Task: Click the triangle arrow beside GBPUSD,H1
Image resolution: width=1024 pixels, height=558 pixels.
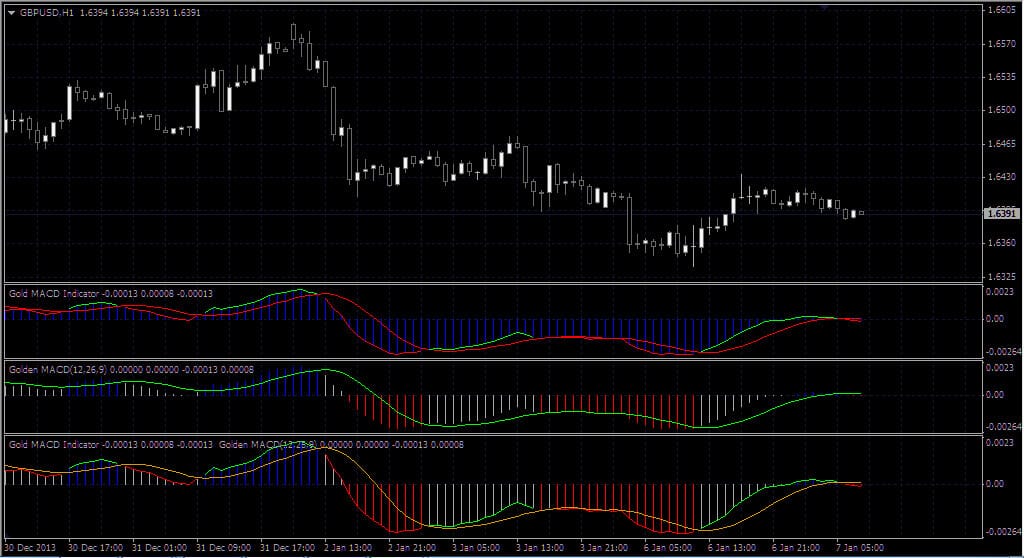Action: pyautogui.click(x=11, y=13)
